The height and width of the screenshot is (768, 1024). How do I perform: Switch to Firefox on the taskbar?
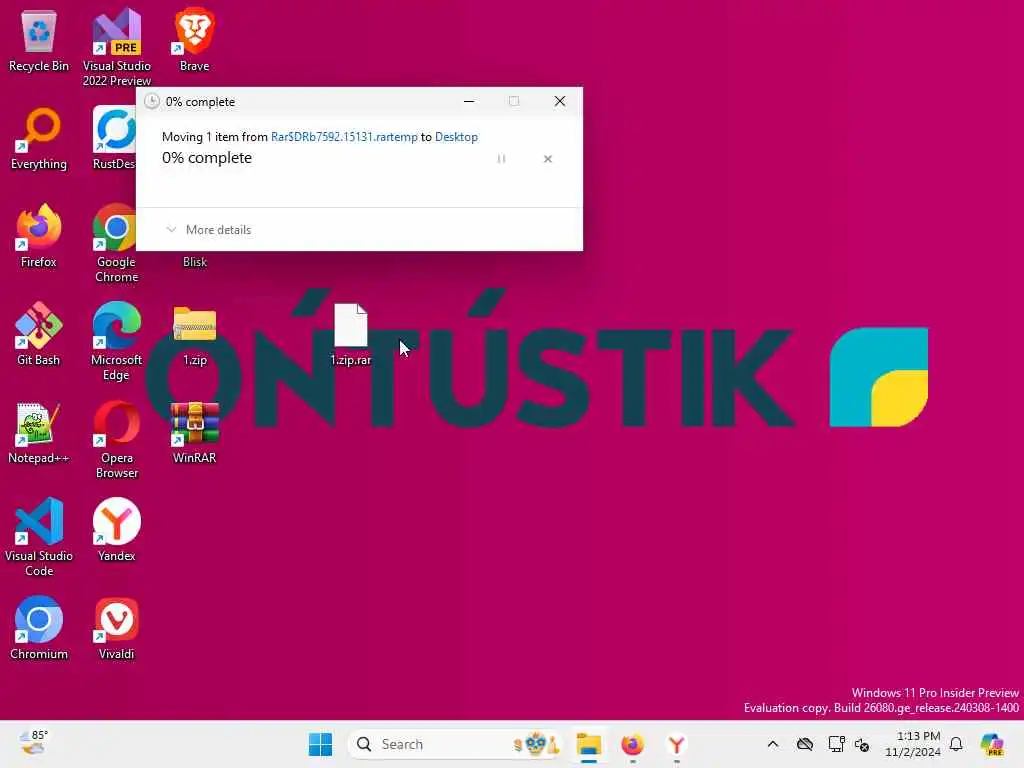(632, 744)
